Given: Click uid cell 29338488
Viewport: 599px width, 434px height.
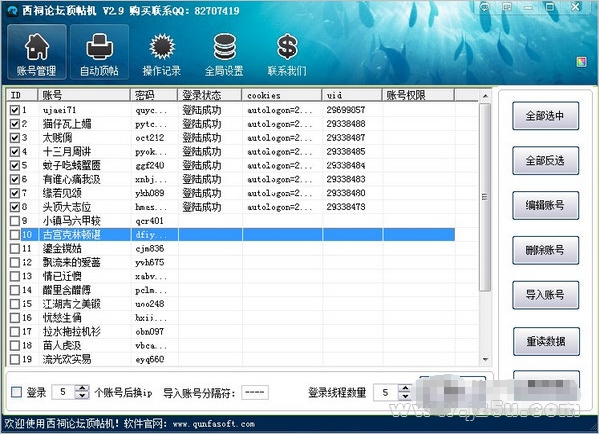Looking at the screenshot, I should click(x=346, y=124).
